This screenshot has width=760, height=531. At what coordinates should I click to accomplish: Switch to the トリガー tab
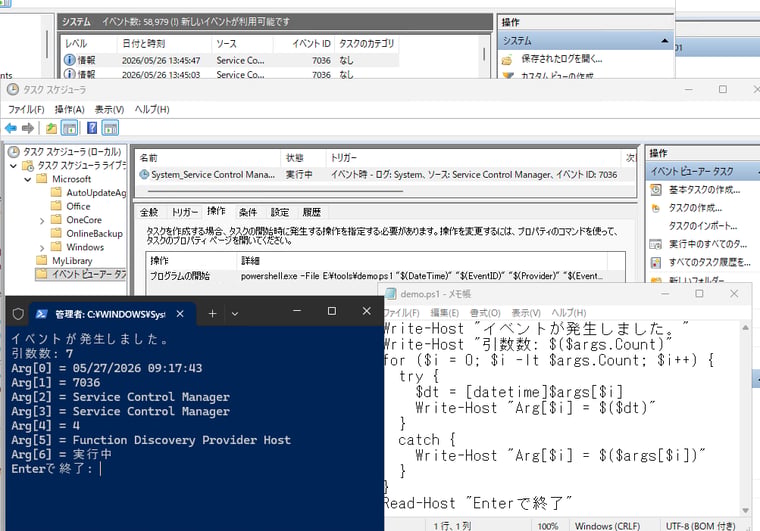185,212
